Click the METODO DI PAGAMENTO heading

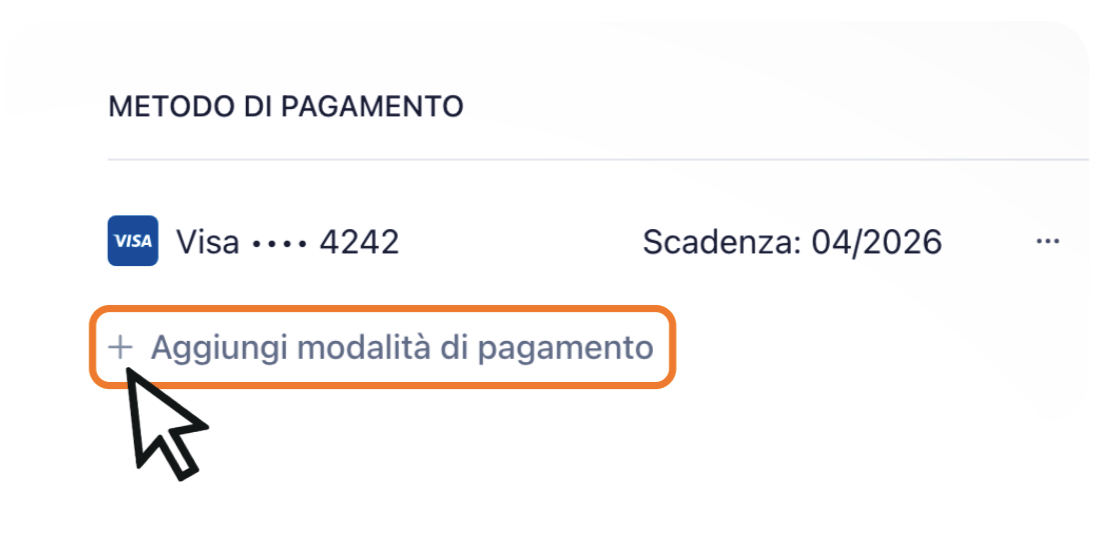point(285,107)
